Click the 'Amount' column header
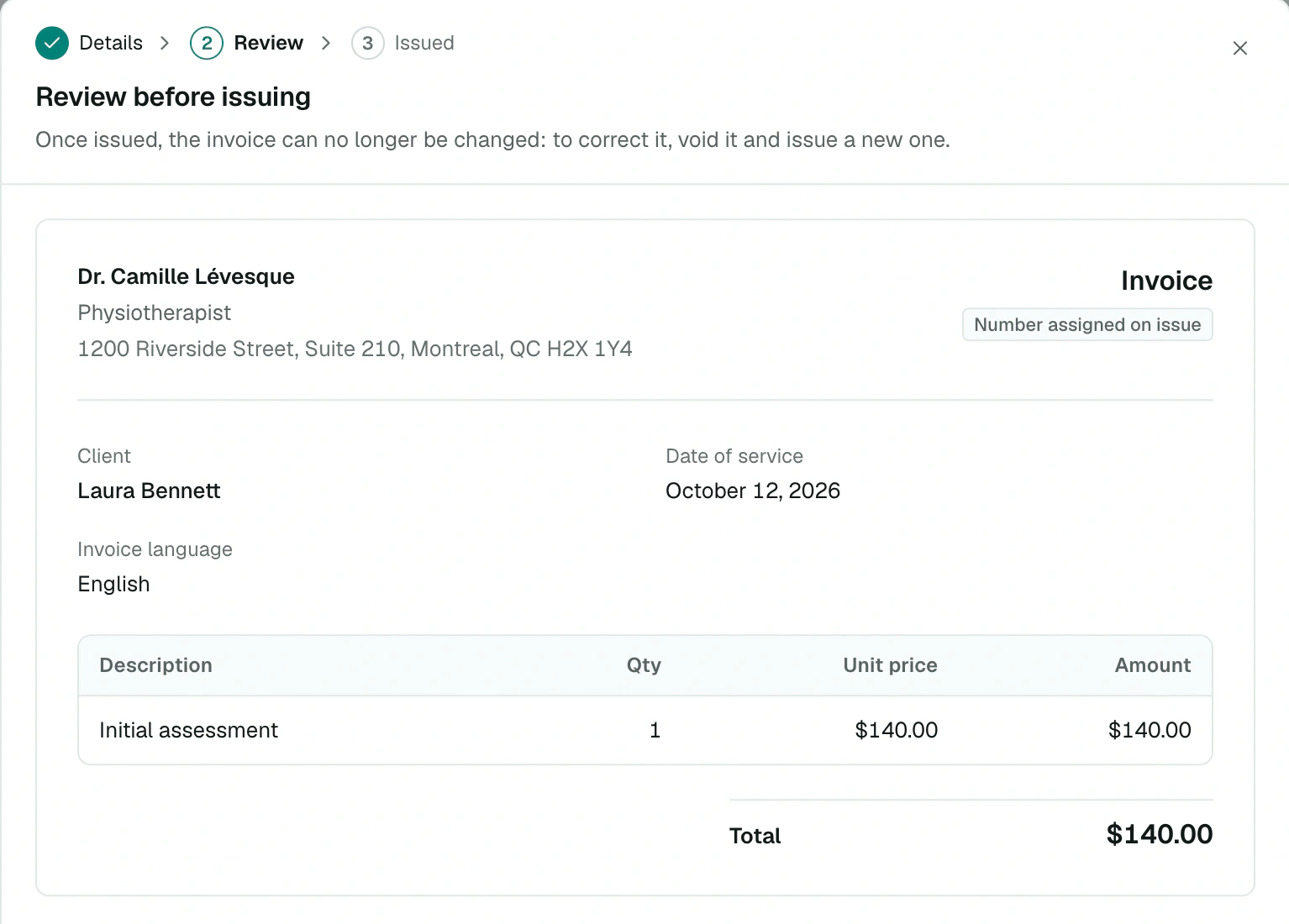This screenshot has height=924, width=1289. (x=1153, y=665)
